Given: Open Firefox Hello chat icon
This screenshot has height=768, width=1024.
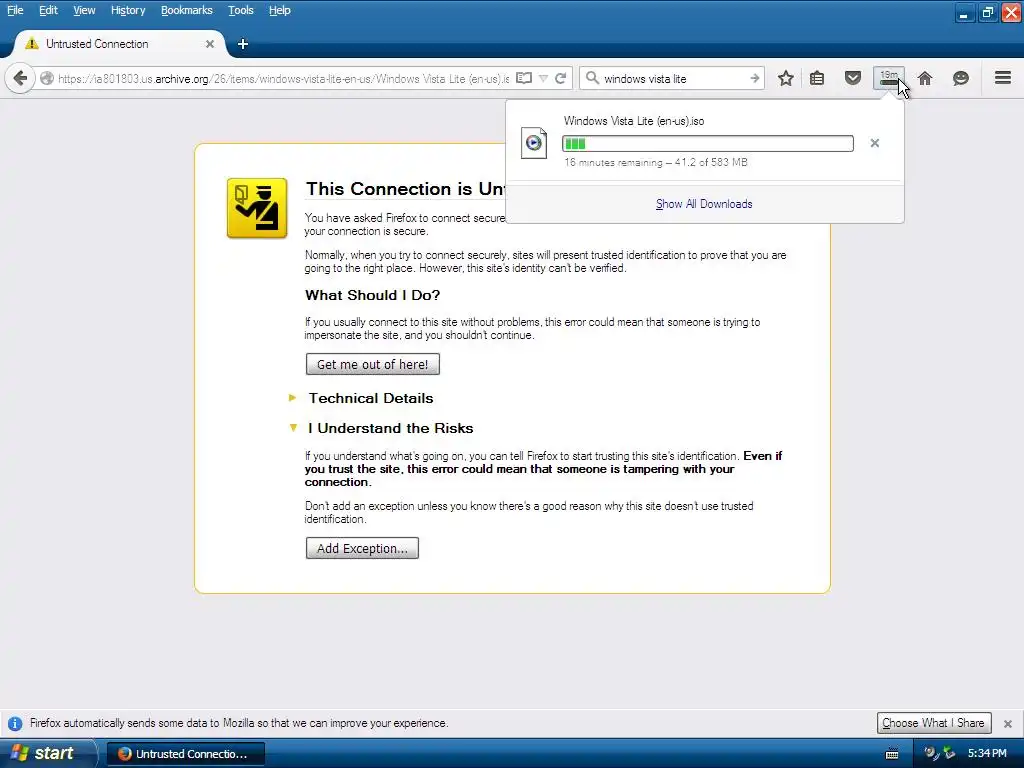Looking at the screenshot, I should 961,78.
